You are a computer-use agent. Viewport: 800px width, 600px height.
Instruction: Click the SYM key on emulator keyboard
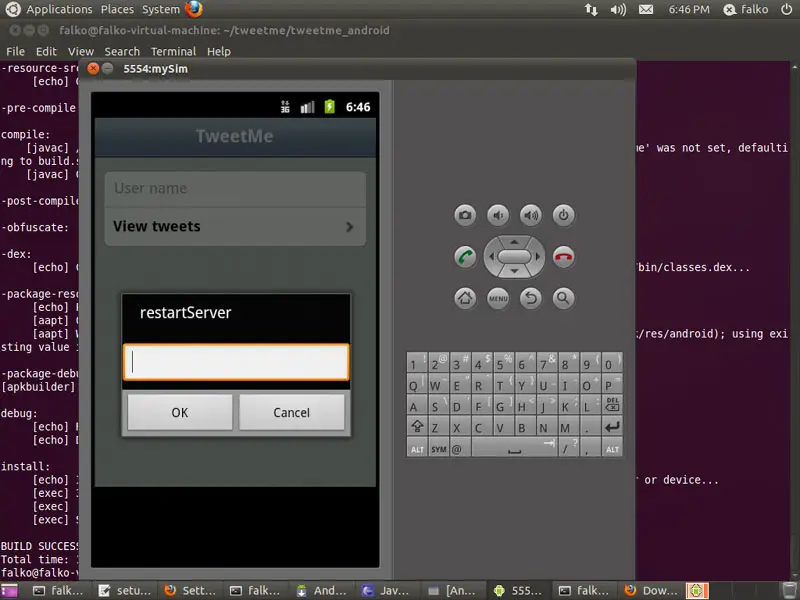(439, 447)
